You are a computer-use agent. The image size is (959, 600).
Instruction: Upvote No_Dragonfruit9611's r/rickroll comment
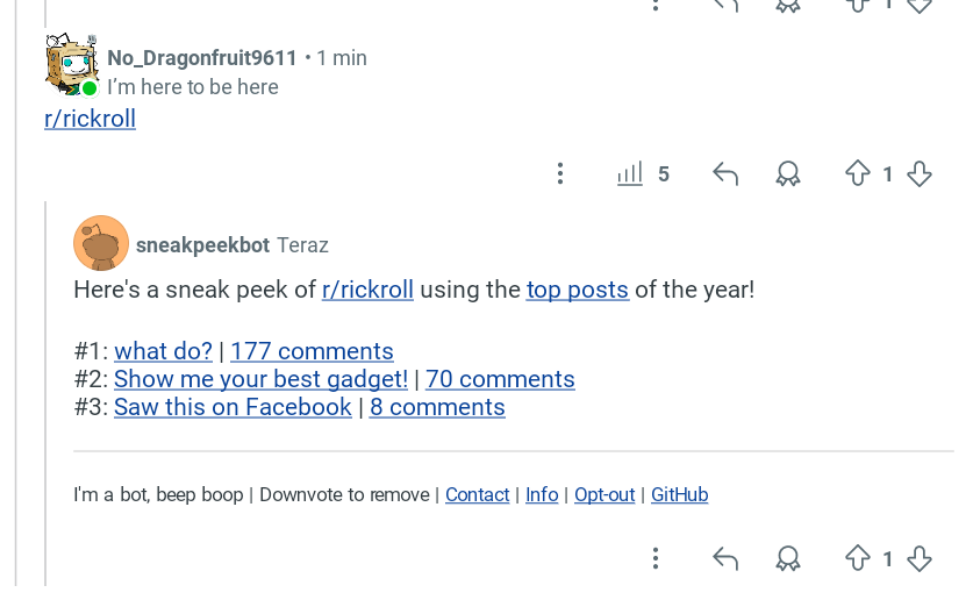857,174
